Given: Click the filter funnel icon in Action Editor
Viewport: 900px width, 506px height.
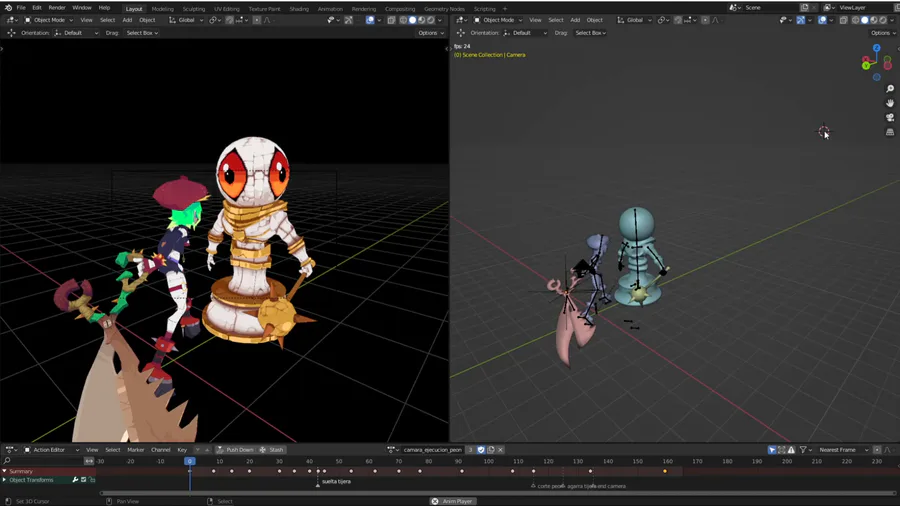Looking at the screenshot, I should tap(803, 450).
